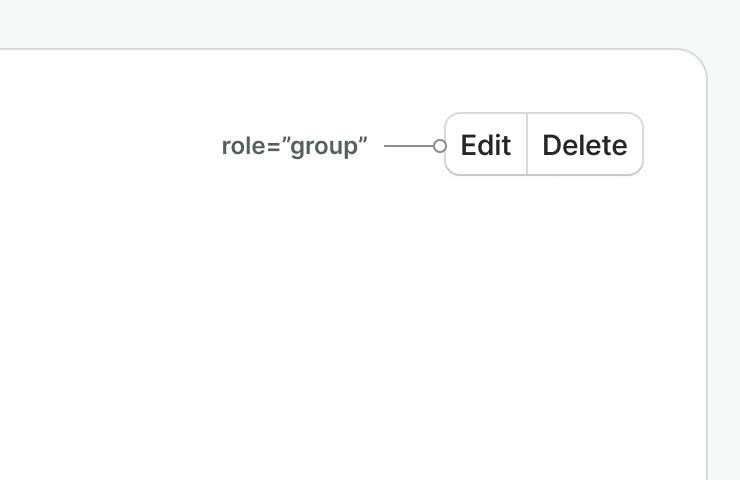Choose Delete in the button group
Viewport: 740px width, 480px height.
pyautogui.click(x=585, y=144)
